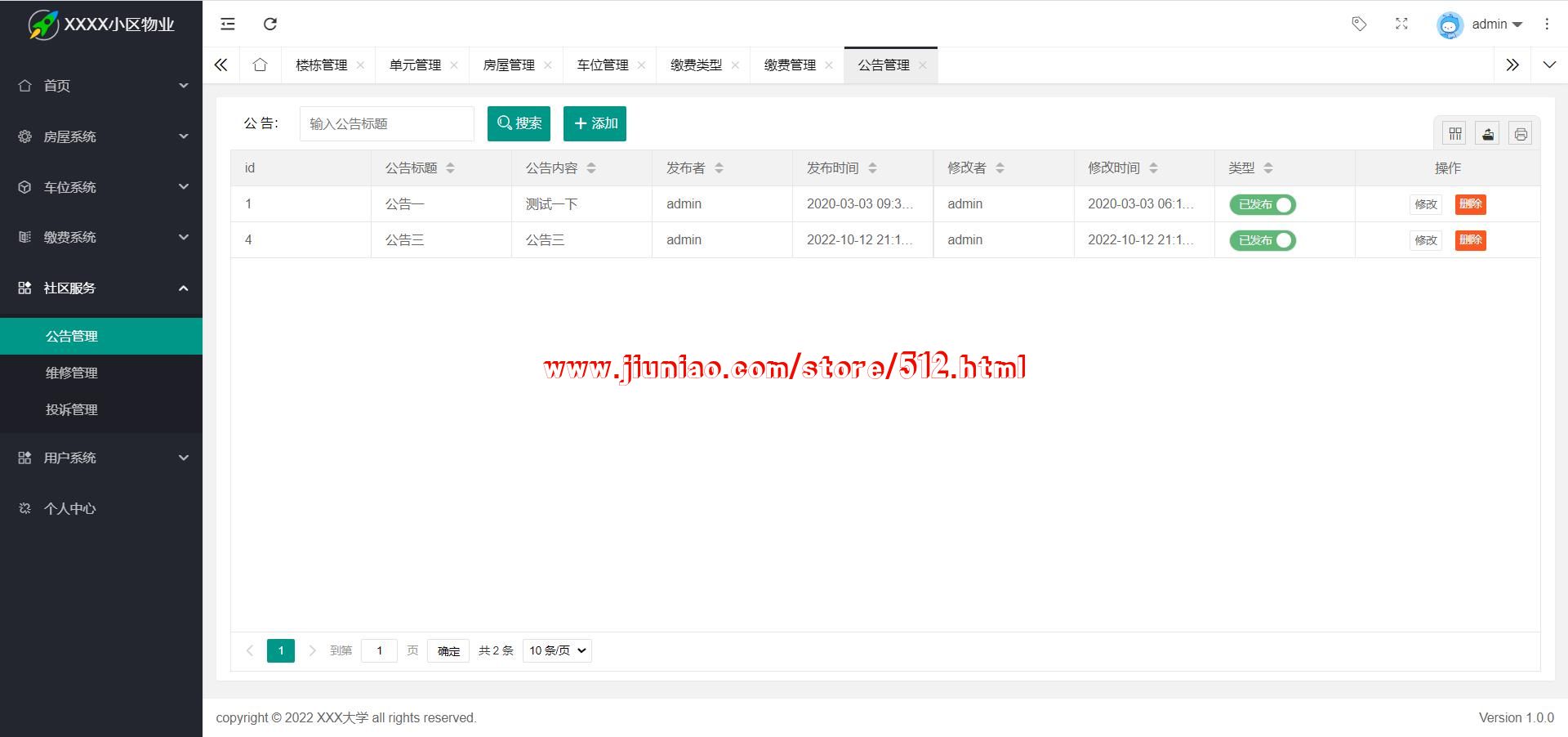
Task: Open the tag icon in the header
Action: 1359,25
